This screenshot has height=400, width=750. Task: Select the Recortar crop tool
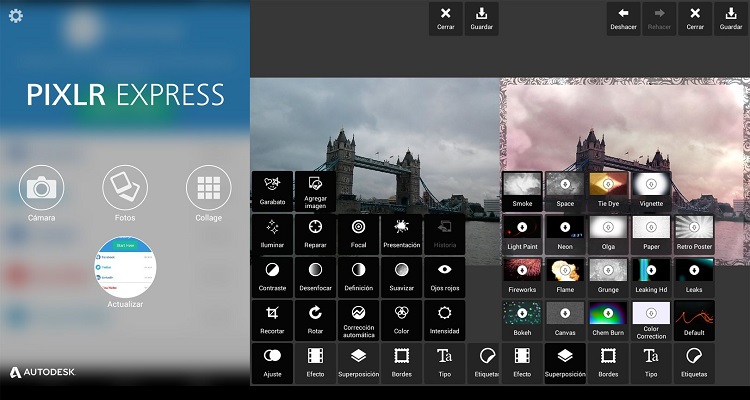(272, 320)
